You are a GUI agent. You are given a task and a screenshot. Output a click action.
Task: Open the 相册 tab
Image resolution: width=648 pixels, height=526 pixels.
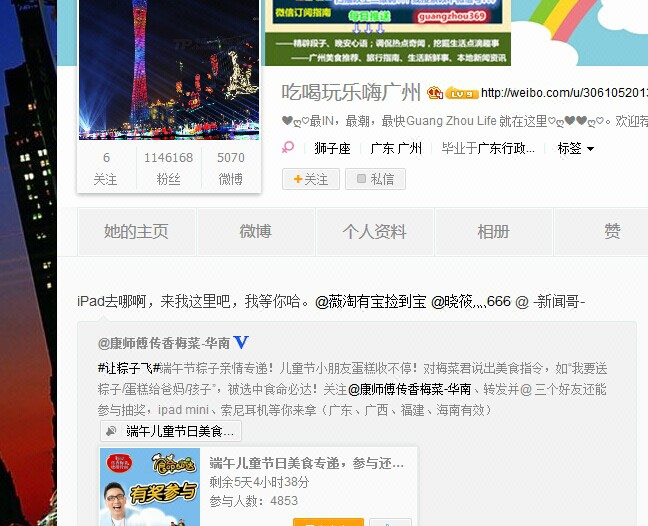494,232
